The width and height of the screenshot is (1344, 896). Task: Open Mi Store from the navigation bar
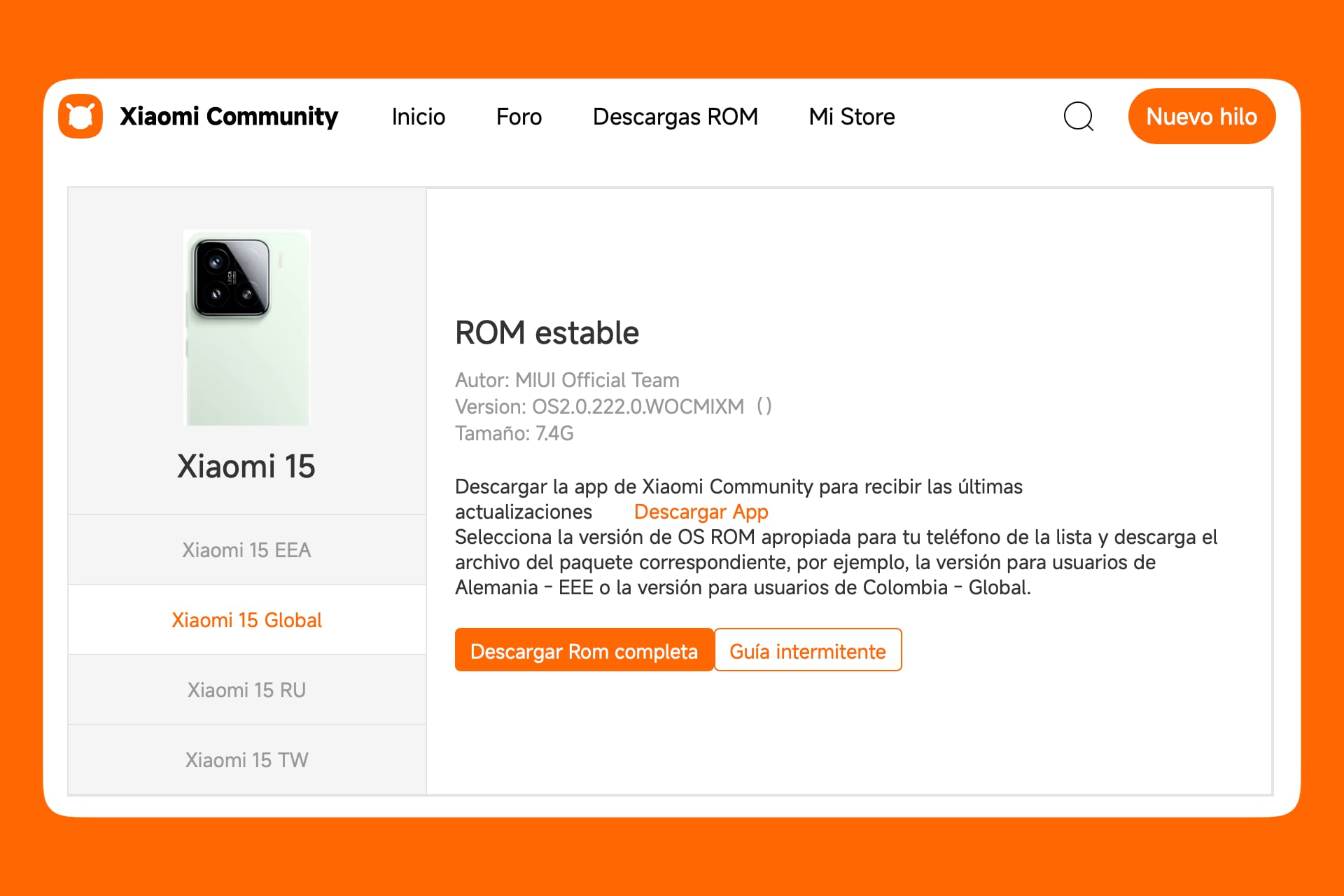click(851, 116)
